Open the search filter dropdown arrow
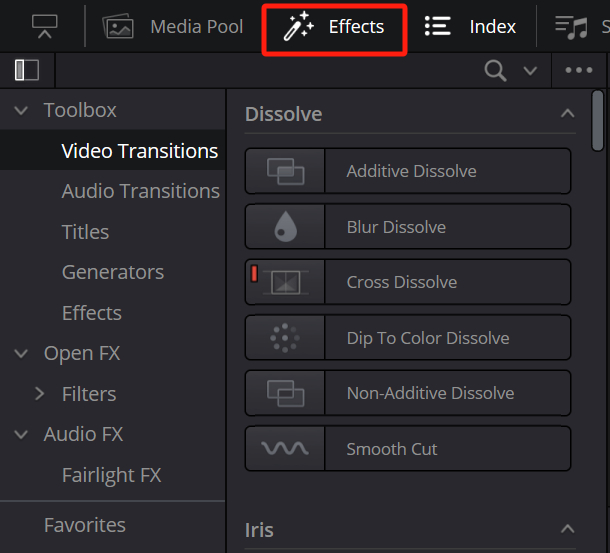This screenshot has width=610, height=553. pos(530,71)
